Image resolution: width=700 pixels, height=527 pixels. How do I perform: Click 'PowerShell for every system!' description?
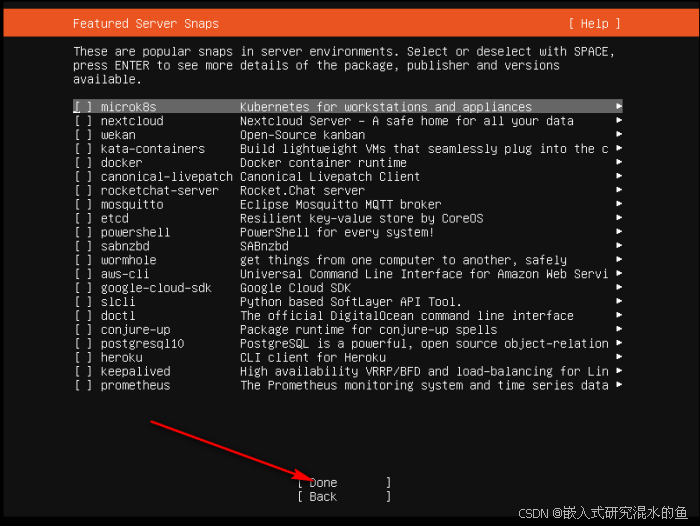tap(337, 232)
